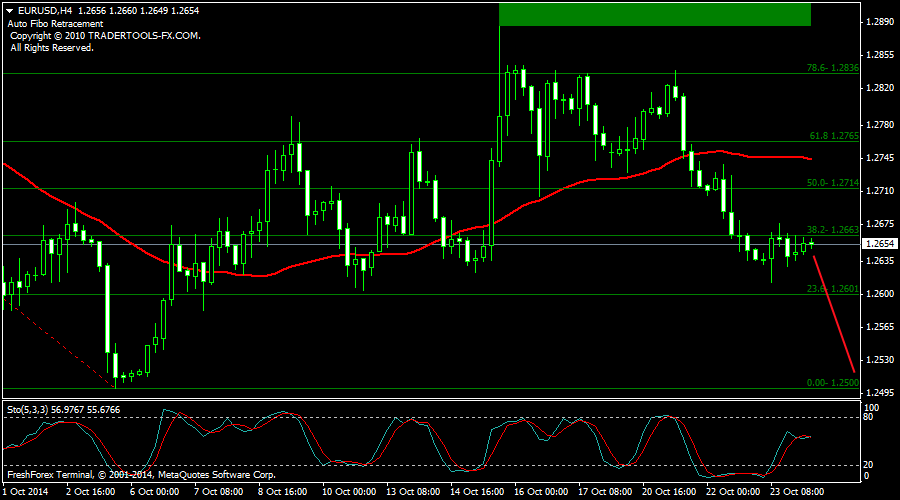Click the chart menu triangle beside EURUSD,H4
The image size is (900, 500).
10,11
